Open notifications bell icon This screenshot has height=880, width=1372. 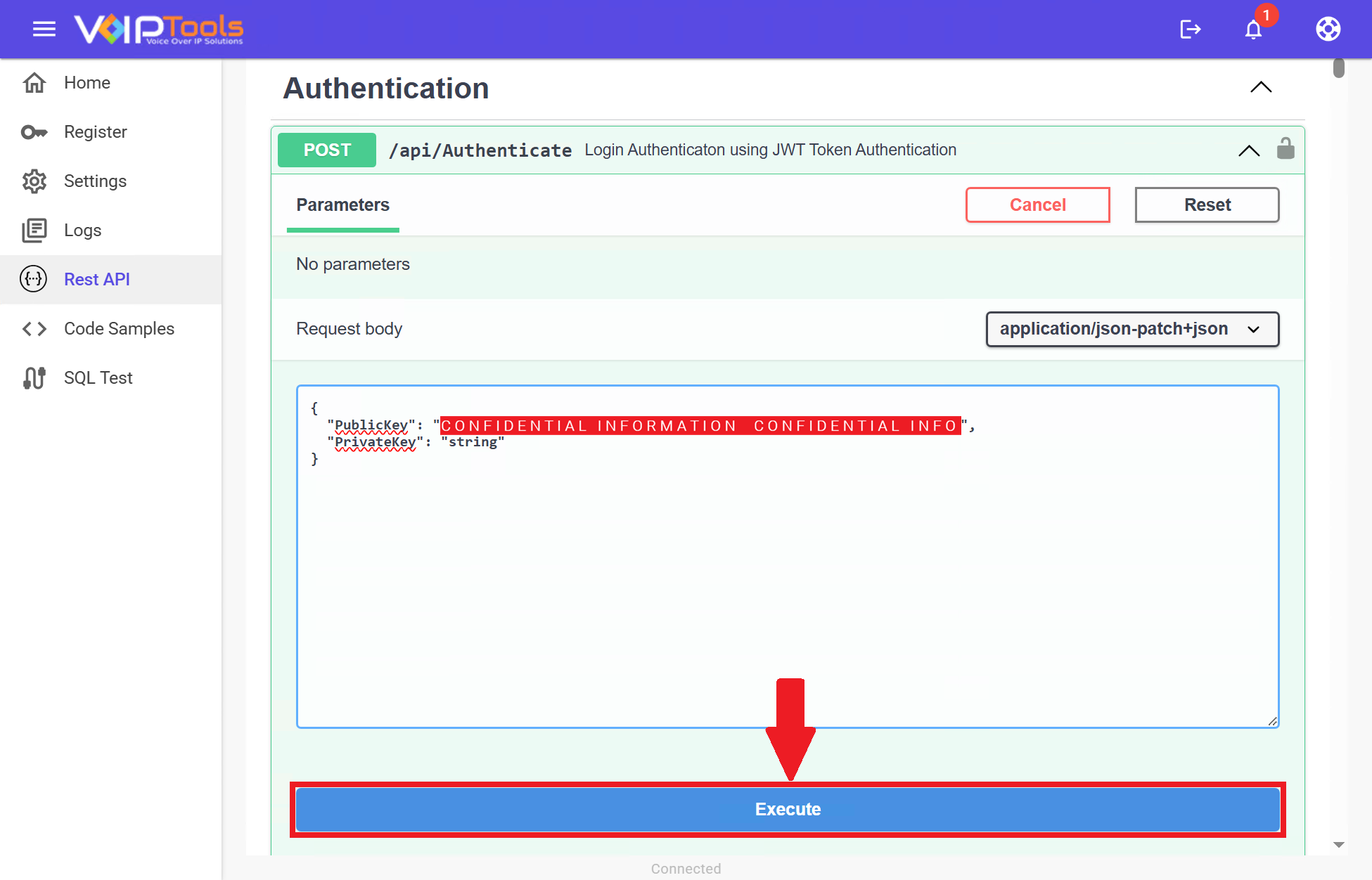(1253, 30)
